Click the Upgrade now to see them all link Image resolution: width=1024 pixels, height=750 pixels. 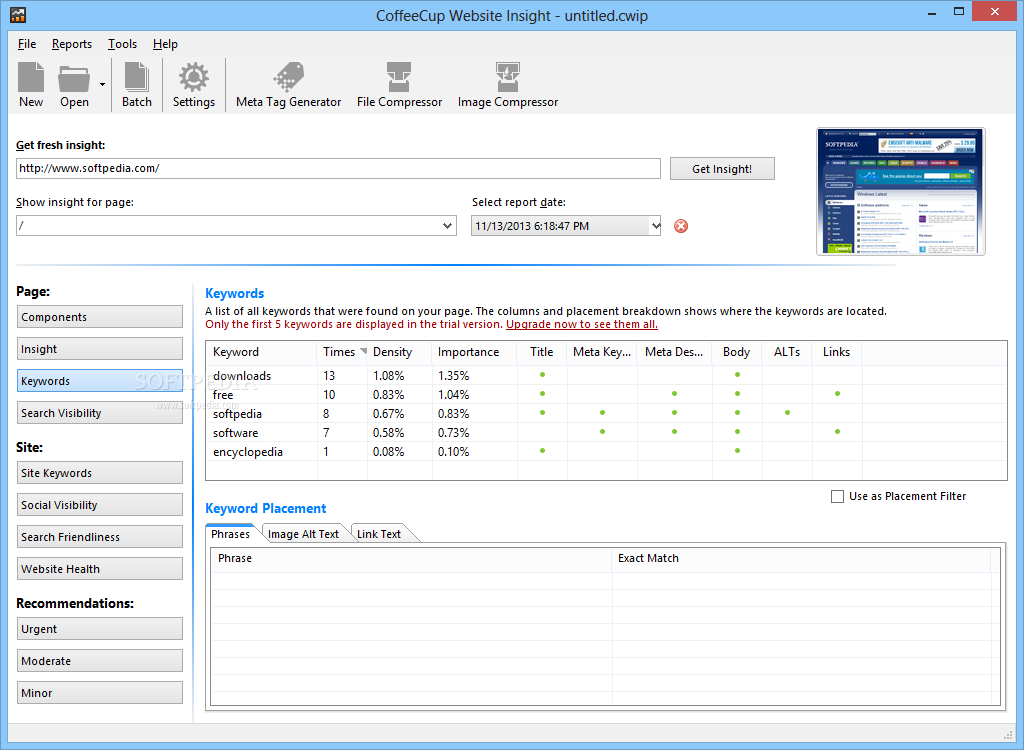tap(582, 324)
